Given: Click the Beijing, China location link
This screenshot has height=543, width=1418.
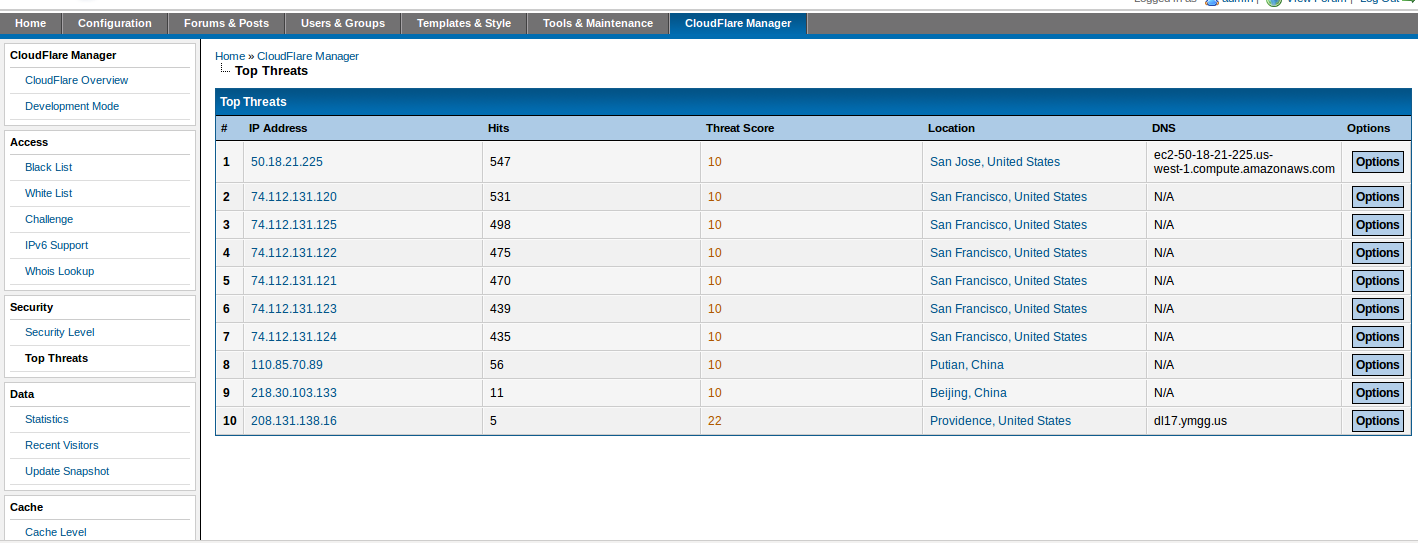Looking at the screenshot, I should pyautogui.click(x=968, y=393).
